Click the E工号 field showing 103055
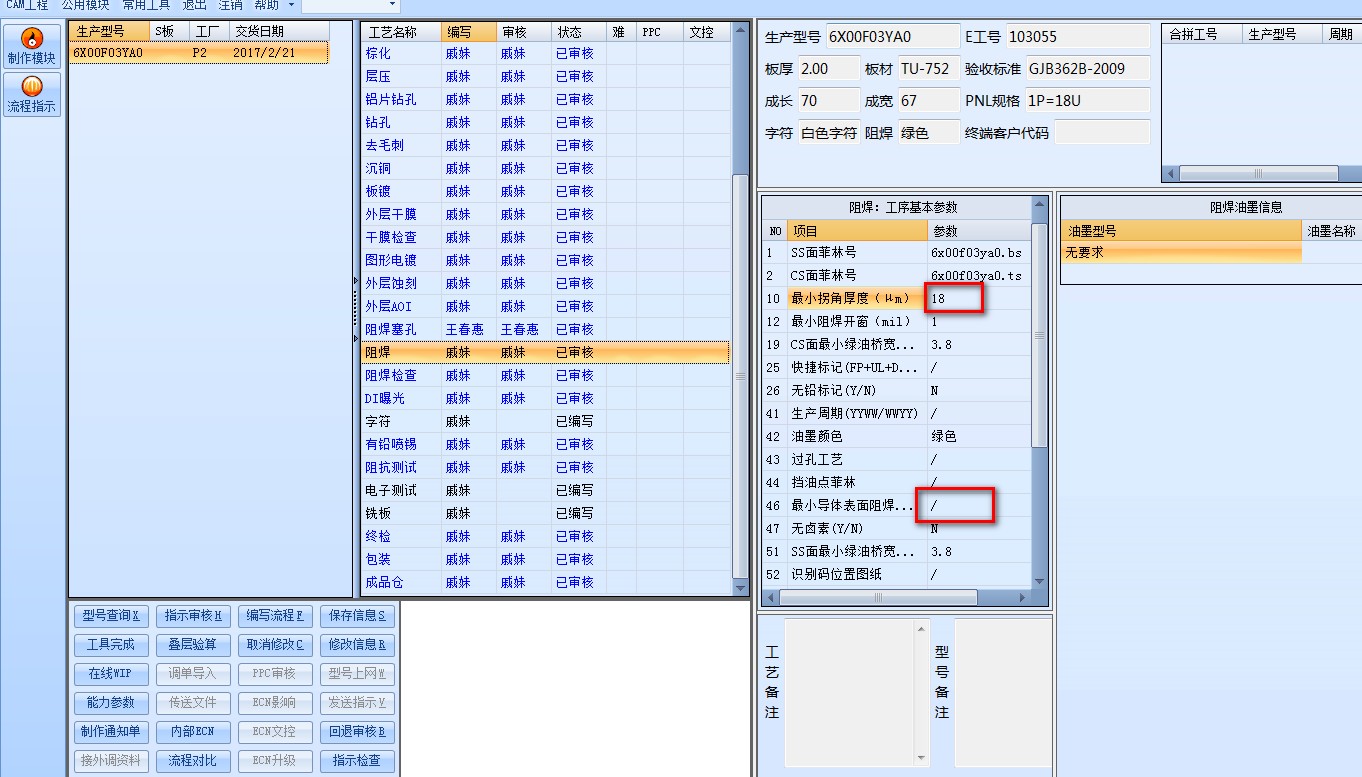1362x777 pixels. tap(1077, 37)
